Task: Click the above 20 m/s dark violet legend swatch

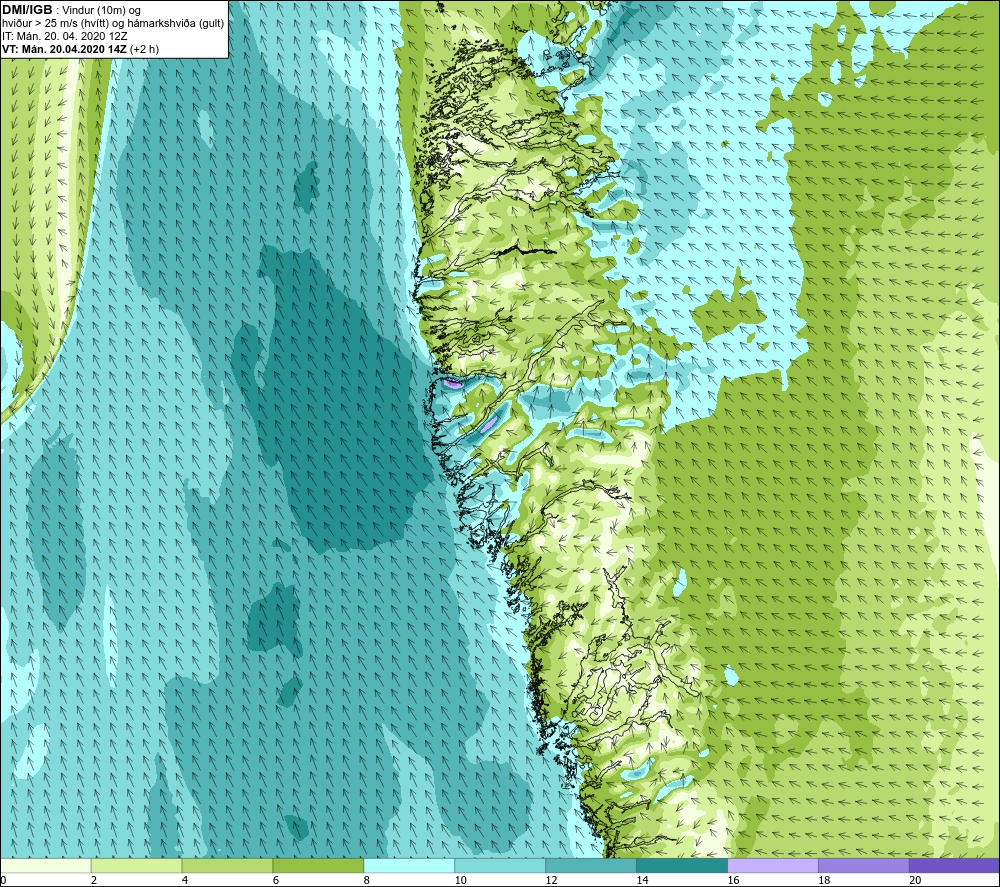Action: (x=954, y=865)
